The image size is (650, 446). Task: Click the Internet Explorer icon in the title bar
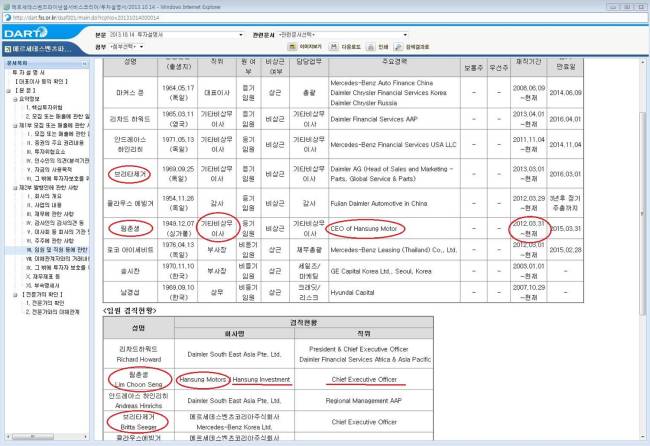point(7,7)
